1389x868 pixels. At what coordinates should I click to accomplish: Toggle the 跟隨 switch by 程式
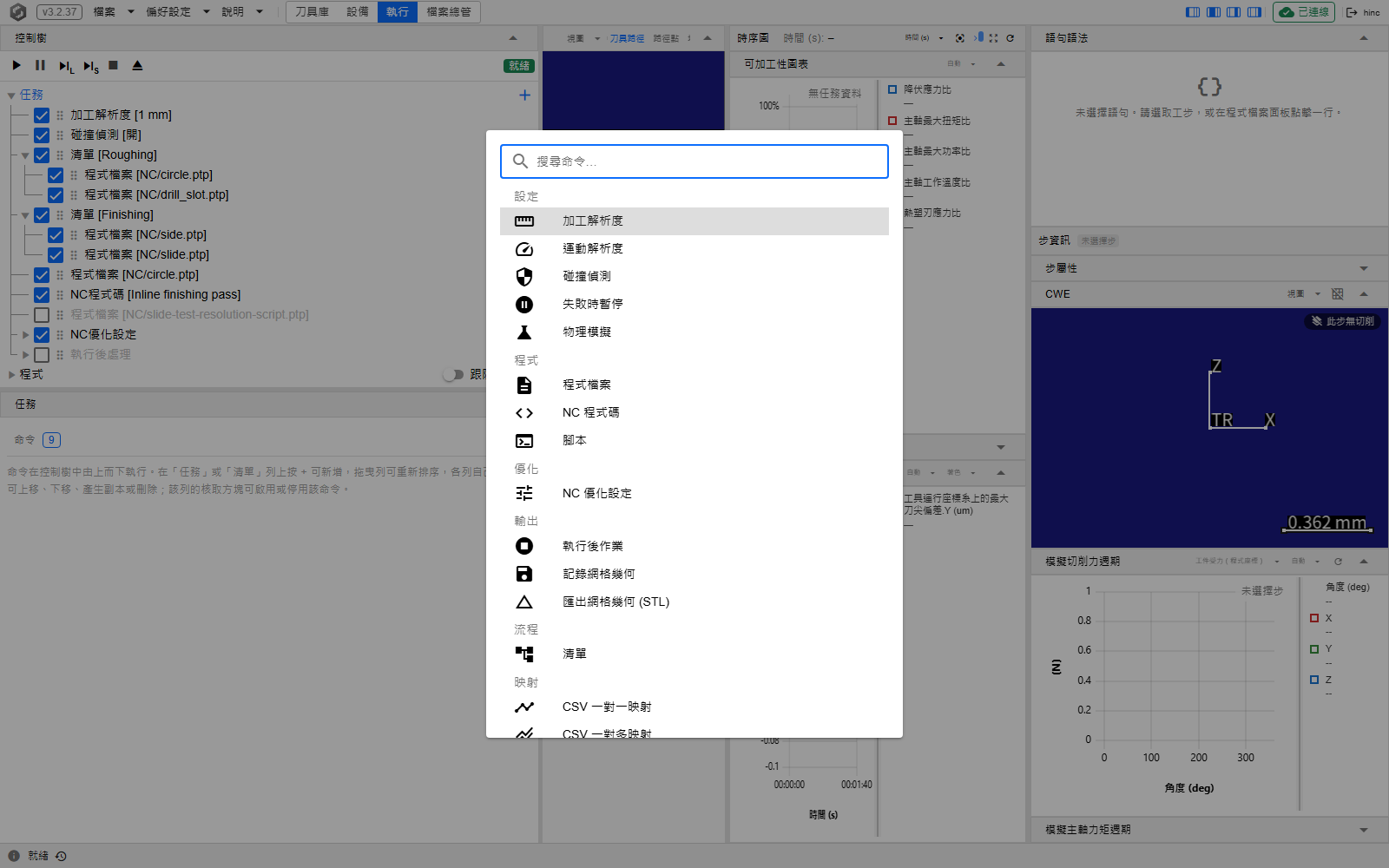pos(453,375)
